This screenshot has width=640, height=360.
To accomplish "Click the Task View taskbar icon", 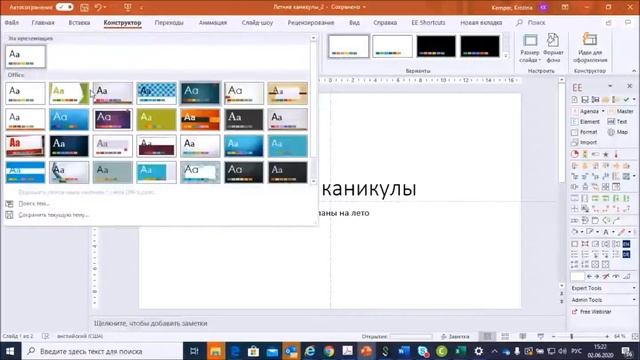I will point(194,351).
